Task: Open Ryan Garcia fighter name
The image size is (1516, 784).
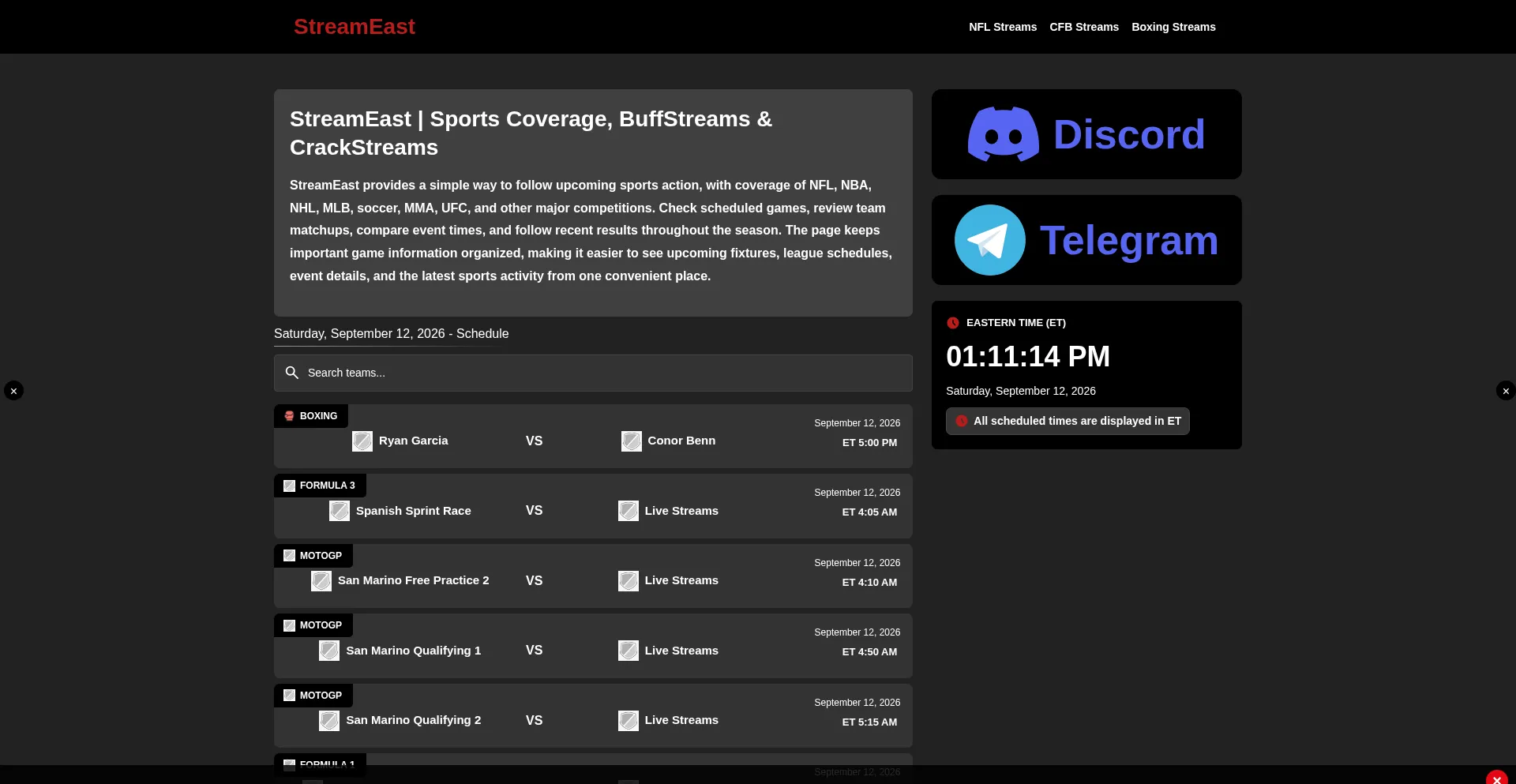Action: (x=414, y=441)
